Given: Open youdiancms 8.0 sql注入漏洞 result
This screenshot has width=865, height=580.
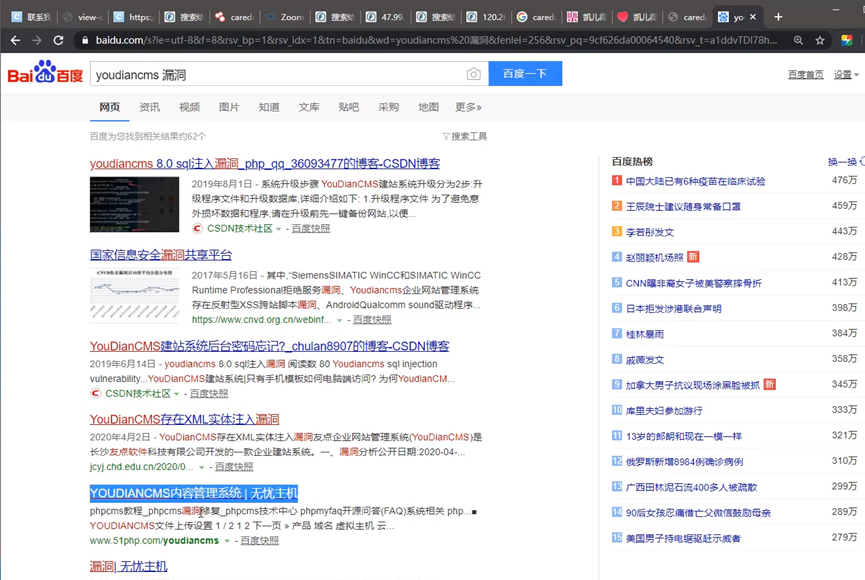Looking at the screenshot, I should tap(265, 163).
